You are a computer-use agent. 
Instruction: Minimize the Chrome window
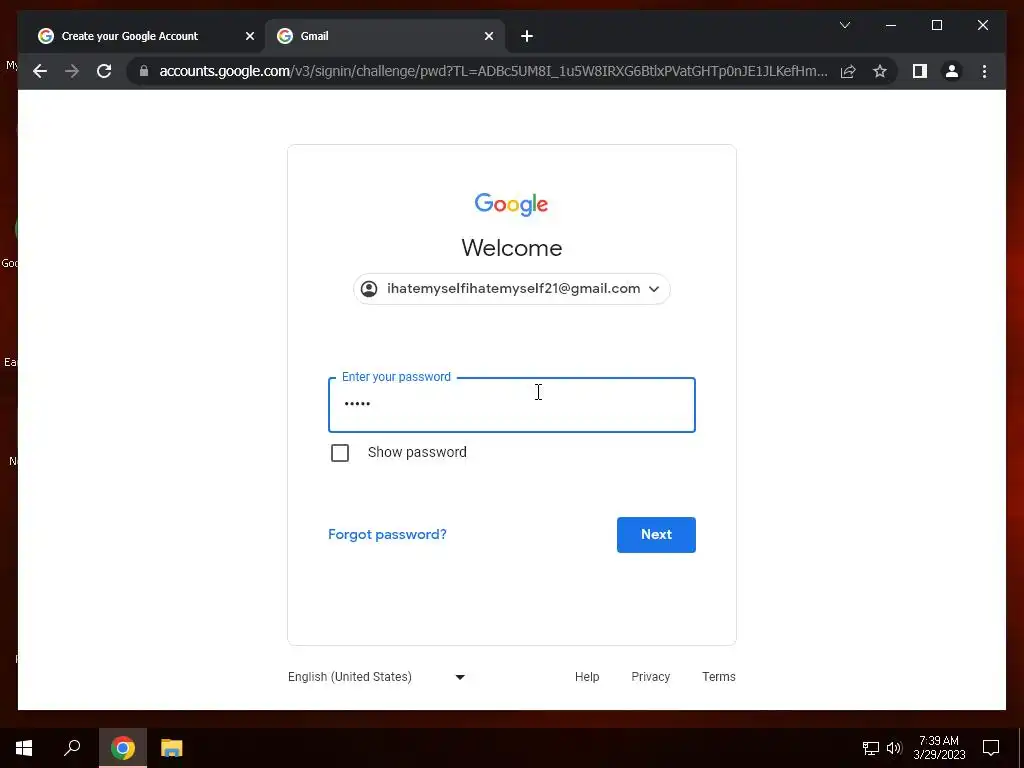pos(891,25)
